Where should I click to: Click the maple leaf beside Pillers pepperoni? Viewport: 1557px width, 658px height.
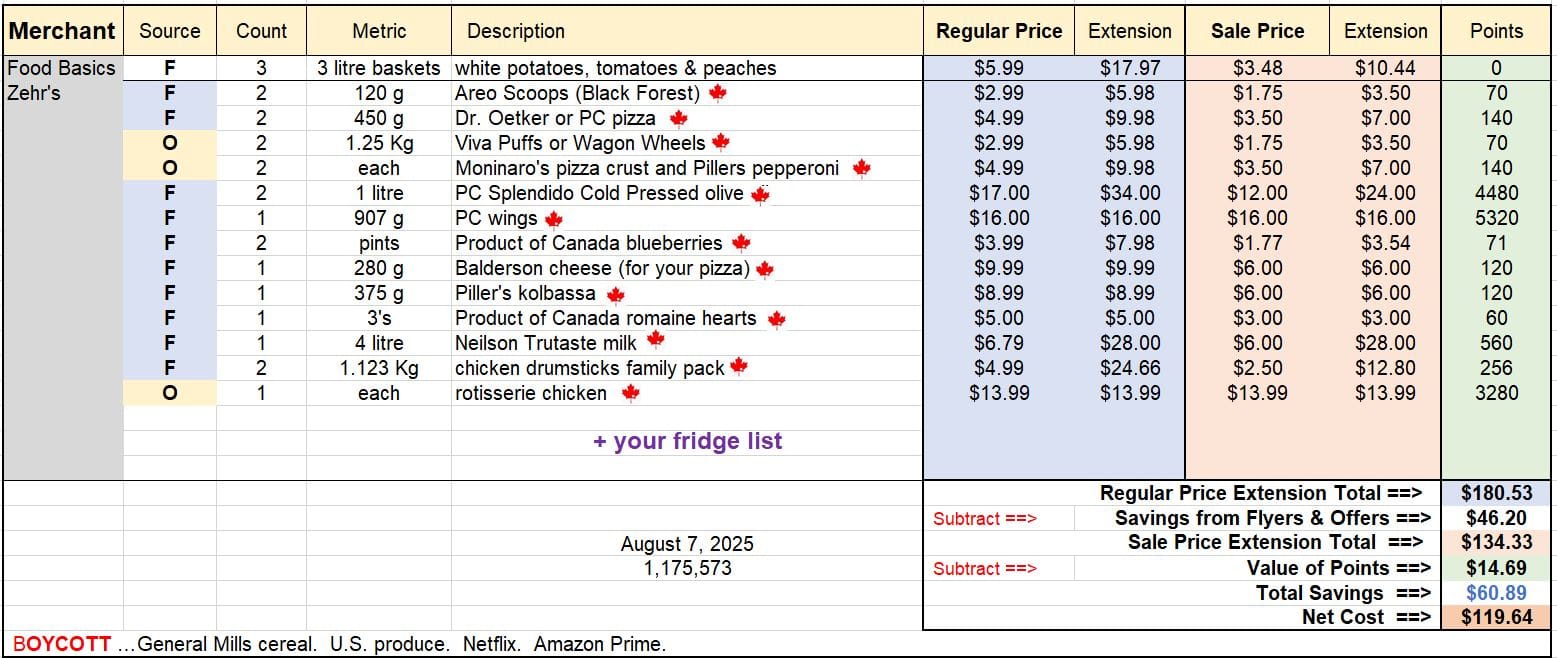[x=861, y=168]
